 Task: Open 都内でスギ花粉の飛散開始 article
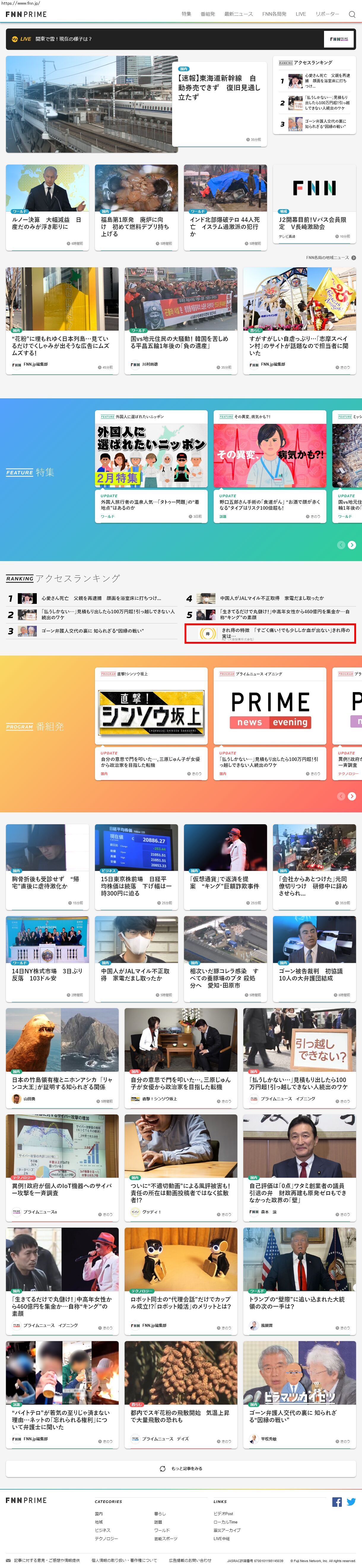pos(181,1395)
